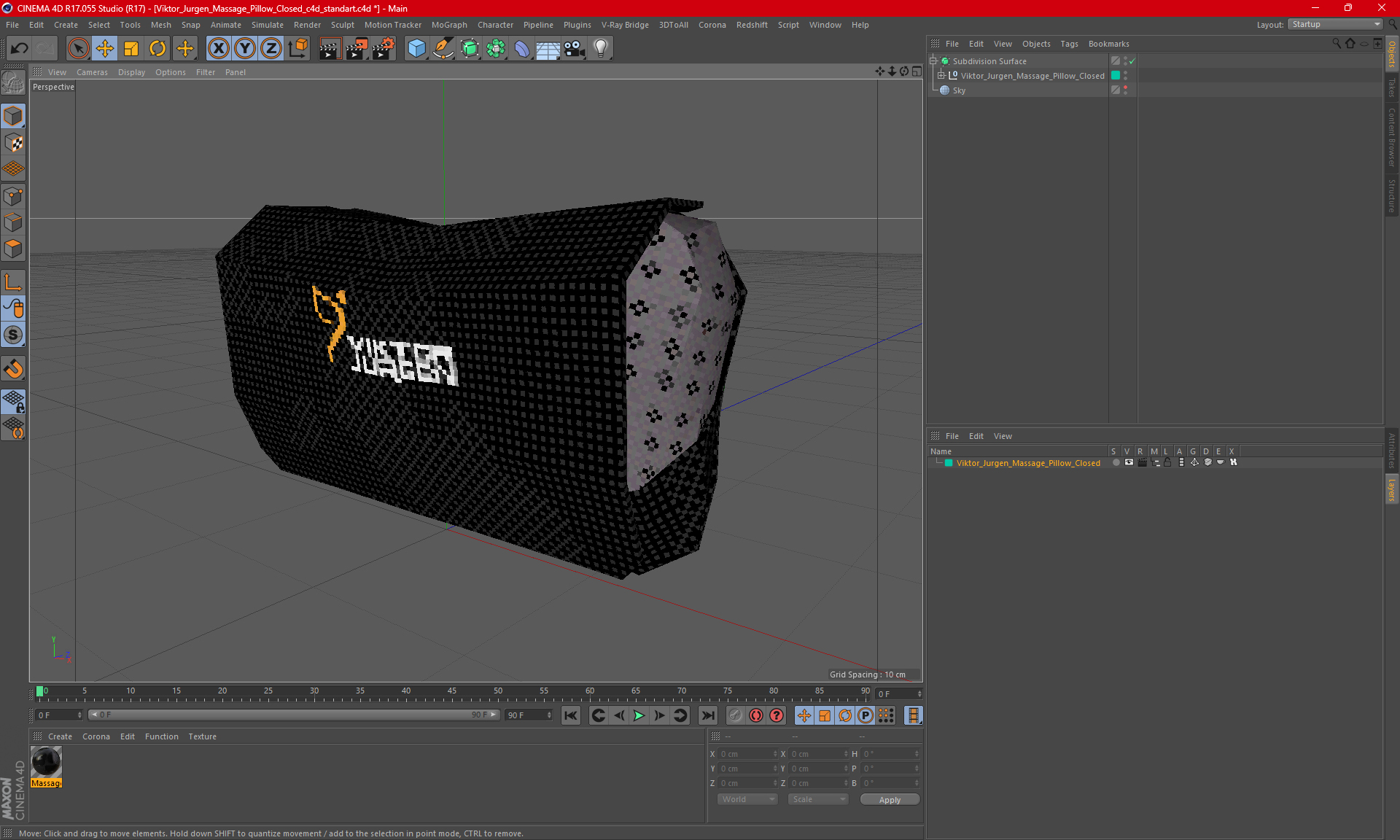Open the Layers side tab
The image size is (1400, 840).
(x=1392, y=490)
